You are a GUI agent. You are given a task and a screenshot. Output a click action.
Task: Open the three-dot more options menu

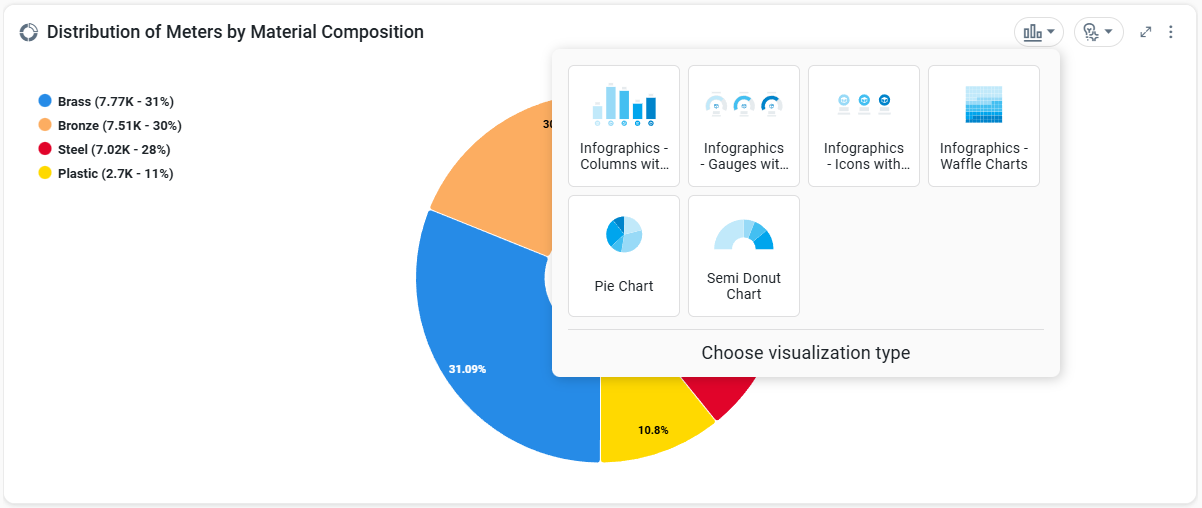pos(1171,32)
